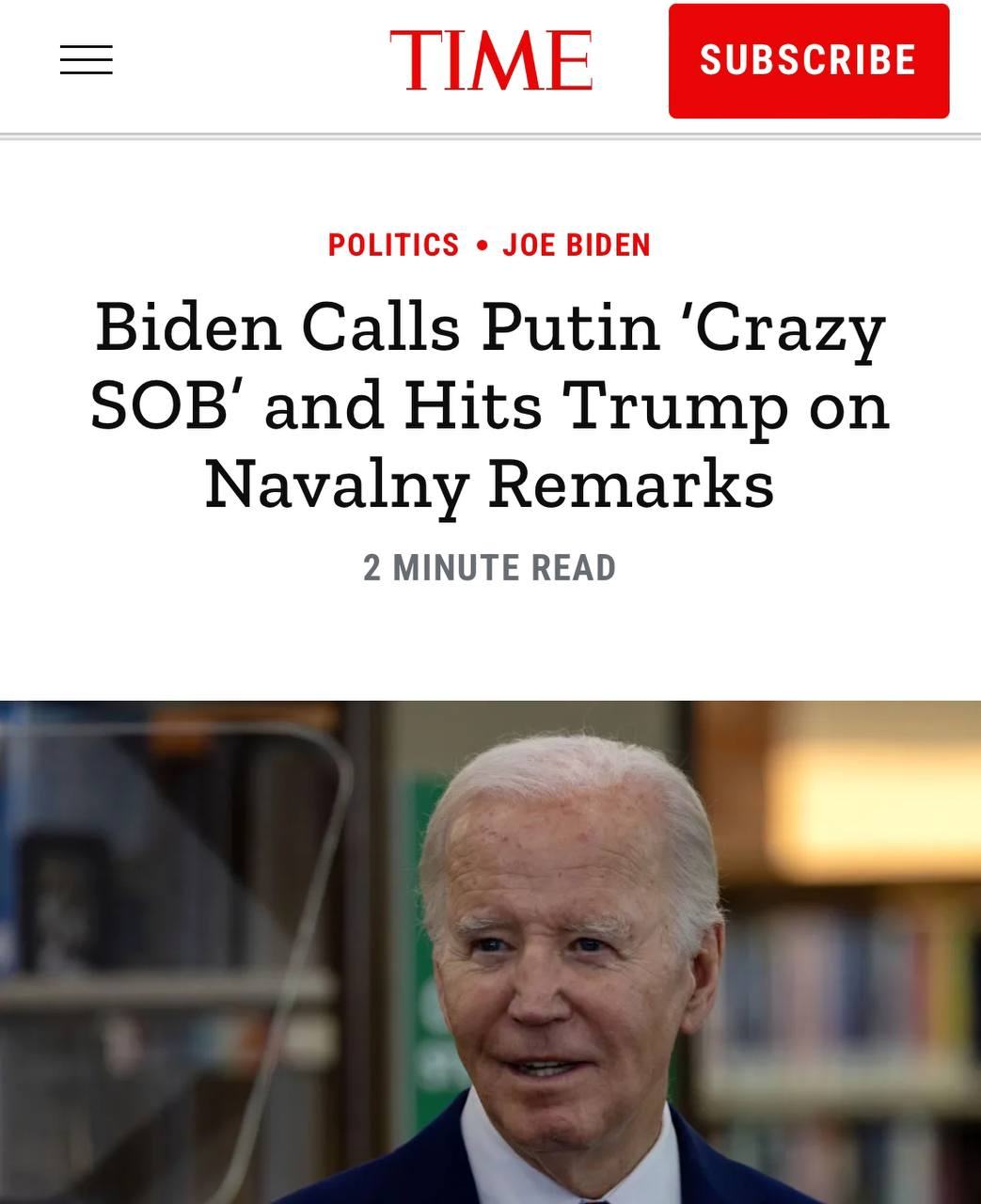Click the '2 MINUTE READ' label
The image size is (981, 1204).
point(490,568)
